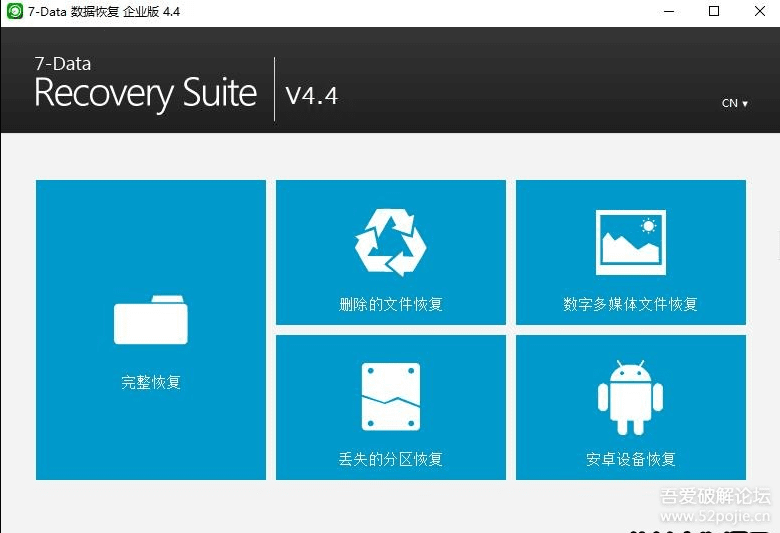Click the 完整恢复 label
780x533 pixels.
[x=151, y=382]
